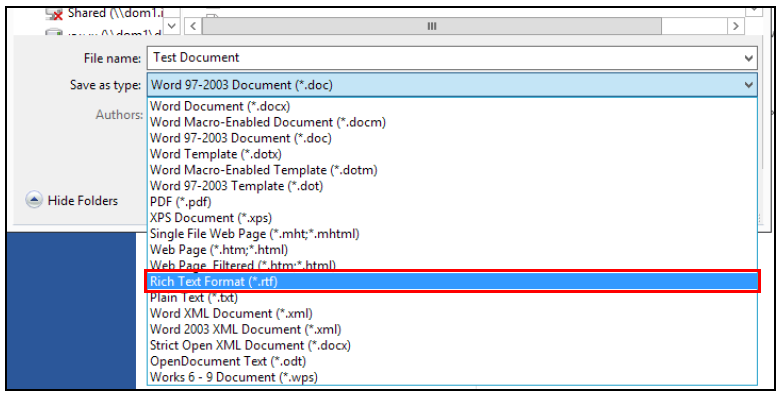Image resolution: width=784 pixels, height=403 pixels.
Task: Click the File name text field
Action: point(440,58)
